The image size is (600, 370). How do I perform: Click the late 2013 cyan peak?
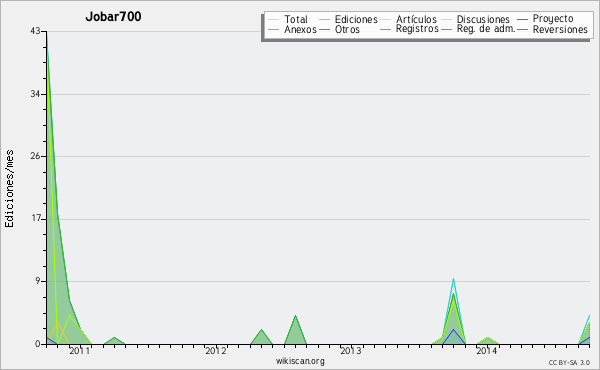(453, 279)
